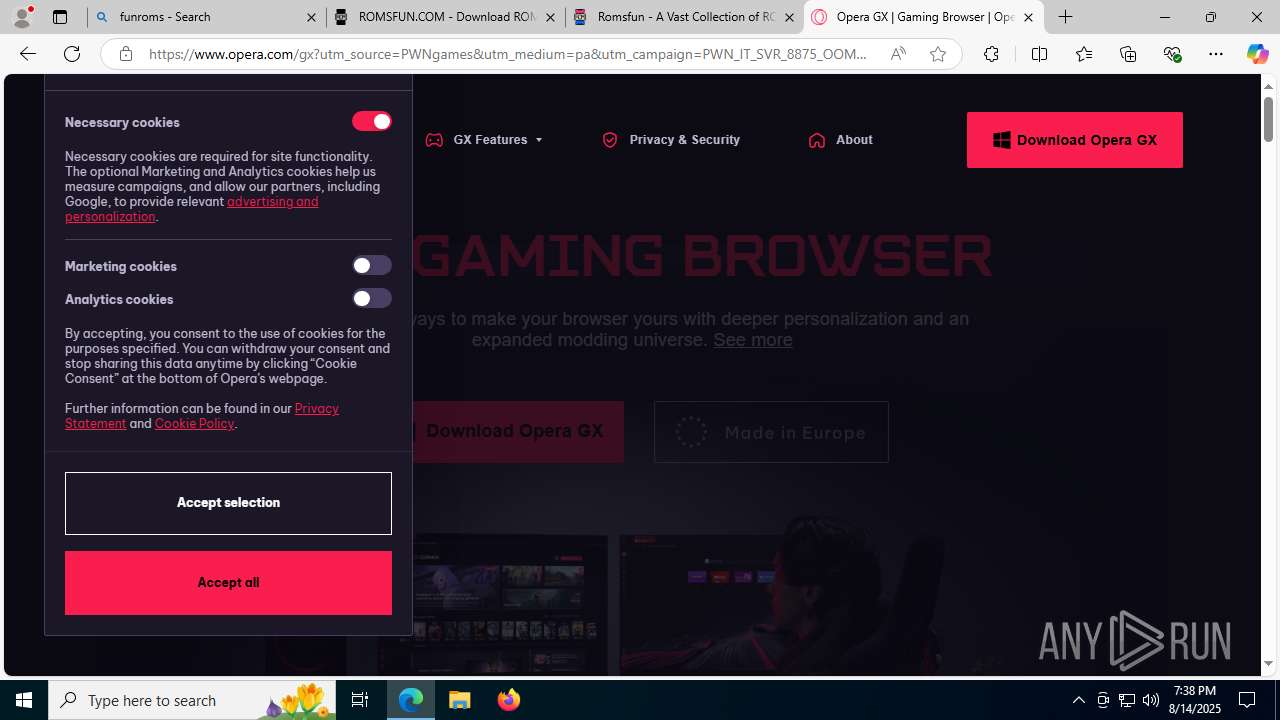The height and width of the screenshot is (720, 1280).
Task: Click the scrollbar down arrow
Action: (1268, 663)
